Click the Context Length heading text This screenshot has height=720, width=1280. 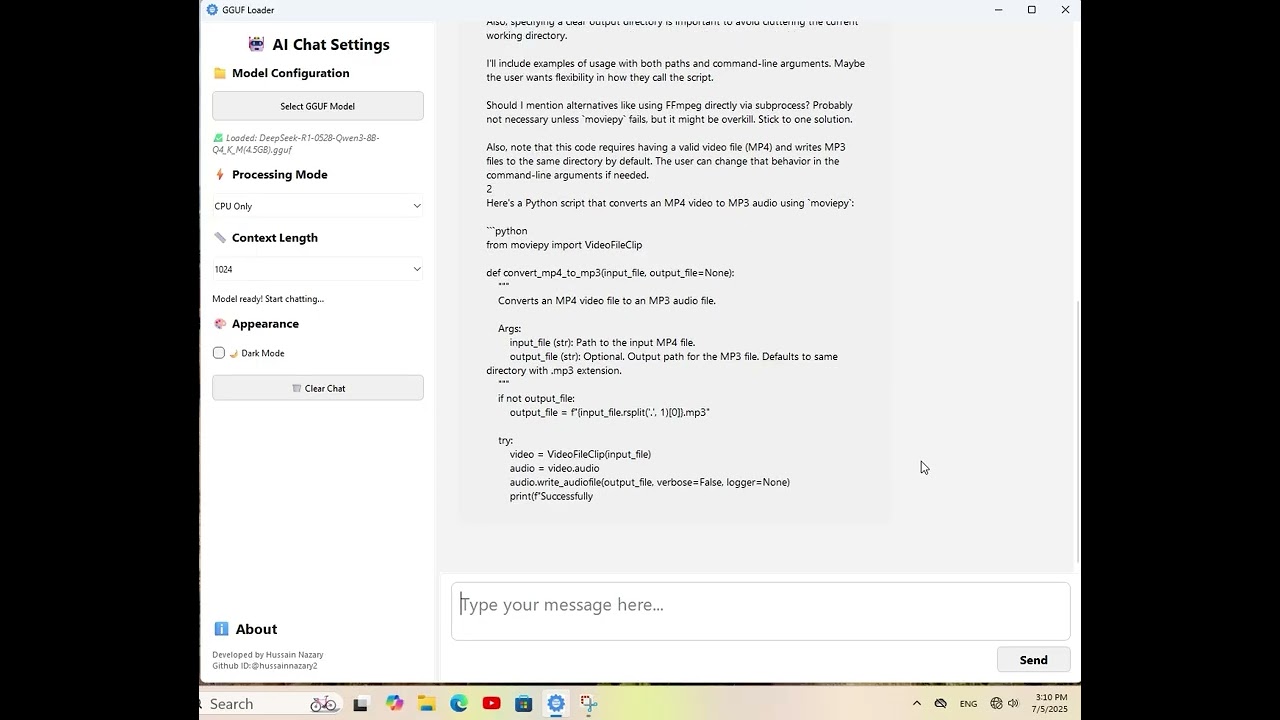(x=275, y=238)
